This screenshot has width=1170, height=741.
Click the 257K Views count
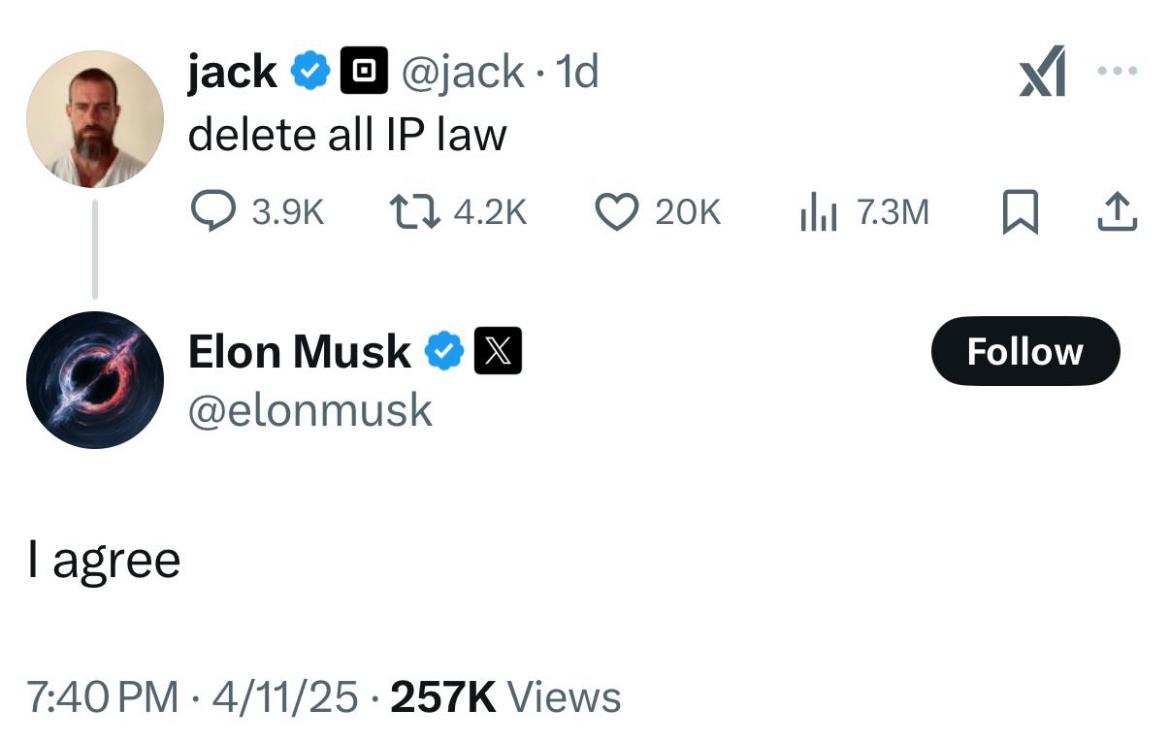pyautogui.click(x=505, y=698)
